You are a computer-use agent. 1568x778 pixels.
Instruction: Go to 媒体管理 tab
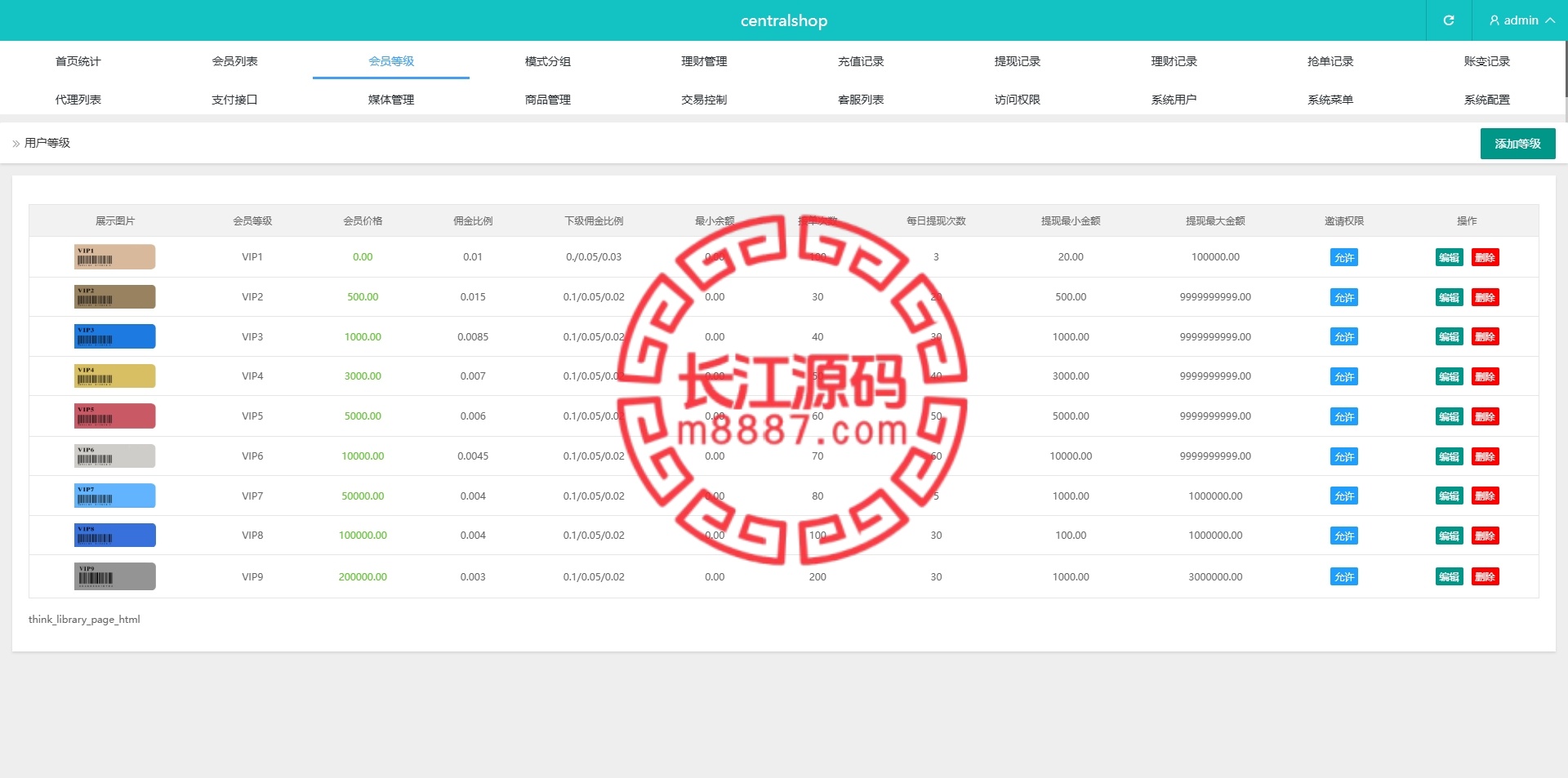(x=391, y=100)
